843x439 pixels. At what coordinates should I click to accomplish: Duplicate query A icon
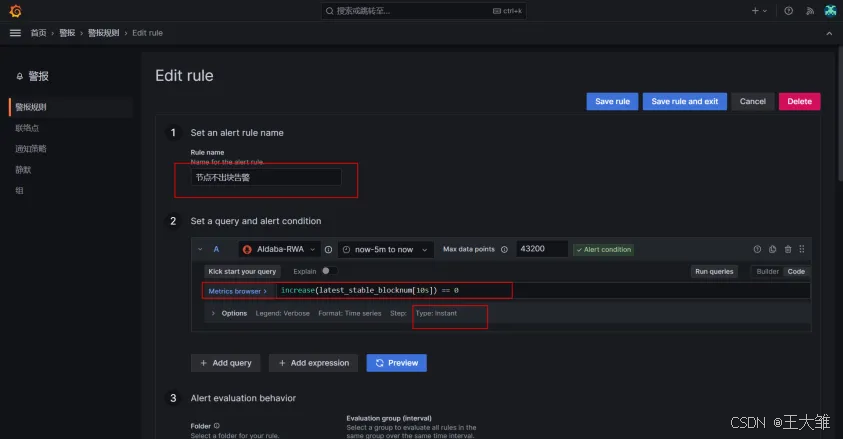coord(773,249)
